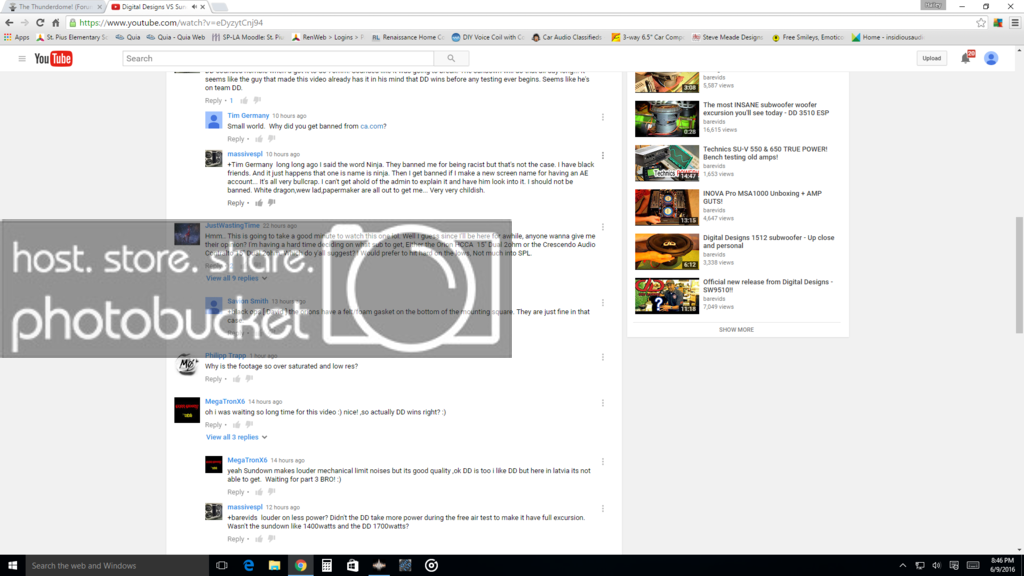This screenshot has width=1024, height=576.
Task: Dislike Tim Germany's comment
Action: tap(271, 139)
